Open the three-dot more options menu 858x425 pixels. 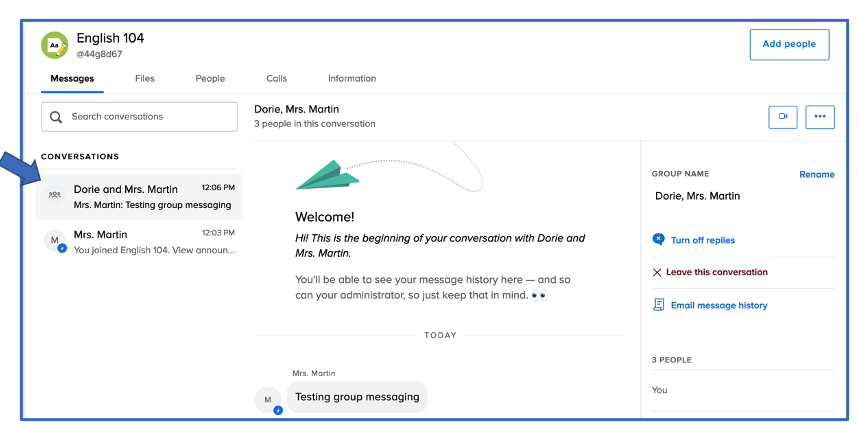pyautogui.click(x=820, y=117)
